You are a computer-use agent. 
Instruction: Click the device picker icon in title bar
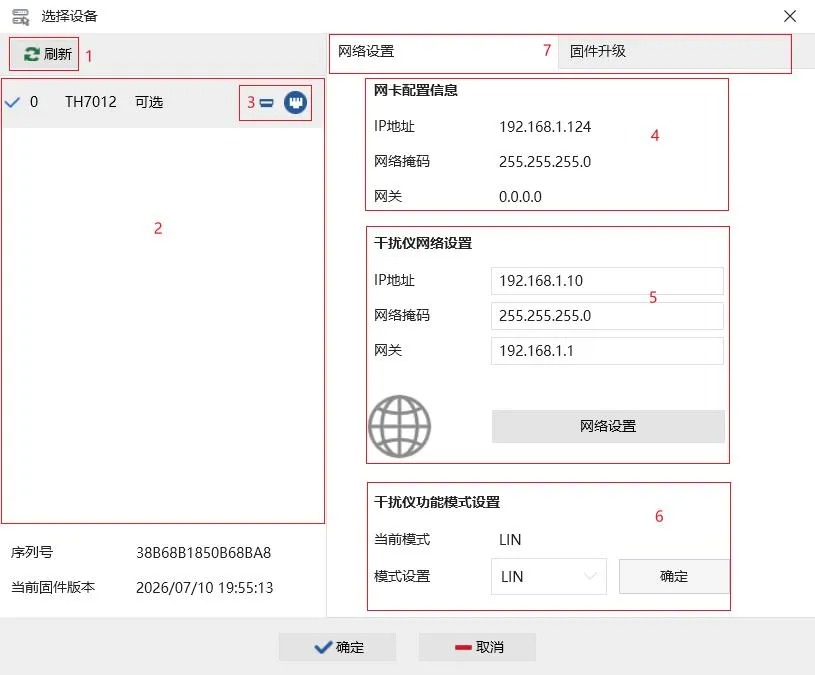[21, 17]
